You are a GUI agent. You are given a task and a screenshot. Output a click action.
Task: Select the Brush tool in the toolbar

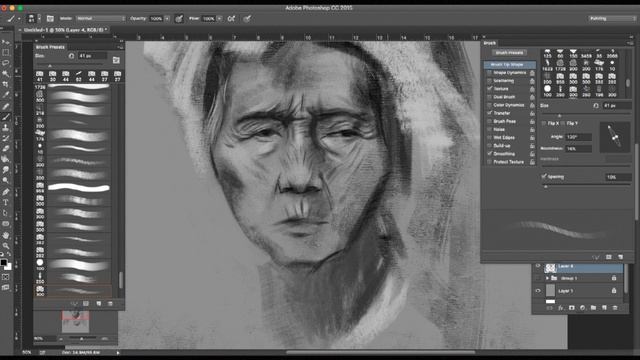pyautogui.click(x=5, y=117)
